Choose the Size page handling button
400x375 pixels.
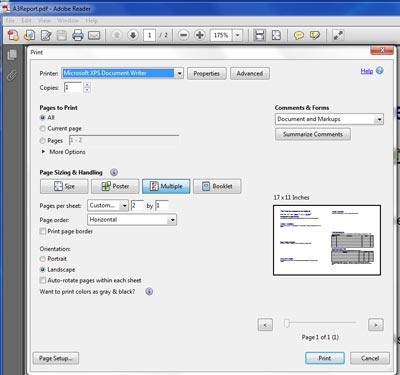tap(64, 186)
